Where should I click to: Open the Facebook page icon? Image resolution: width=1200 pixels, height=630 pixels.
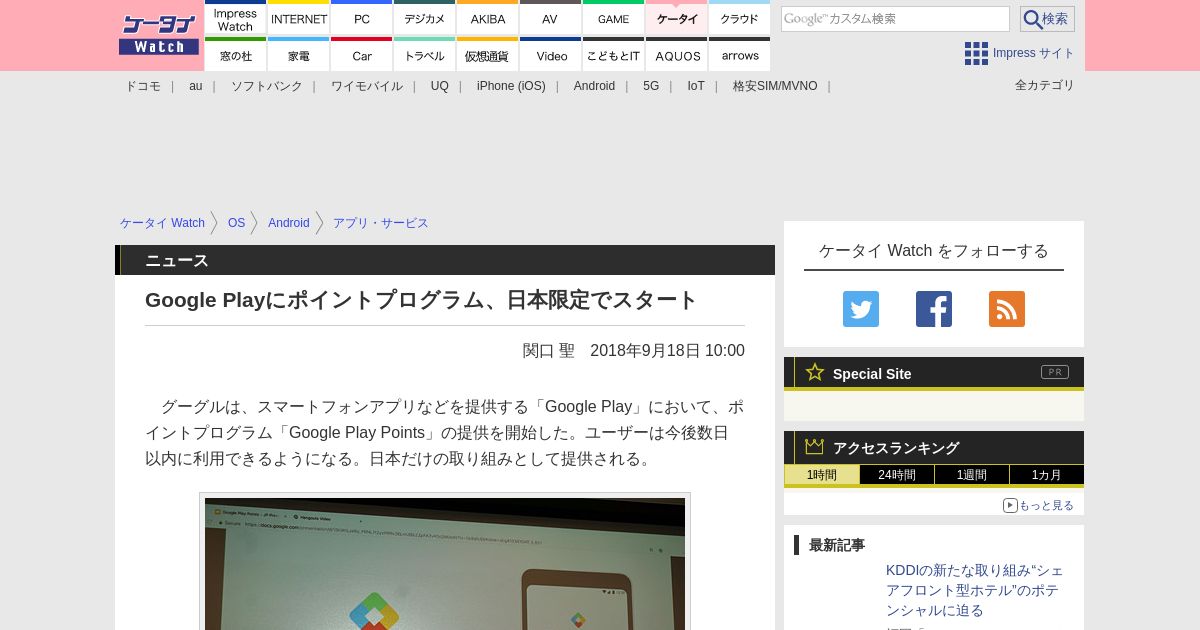tap(934, 309)
